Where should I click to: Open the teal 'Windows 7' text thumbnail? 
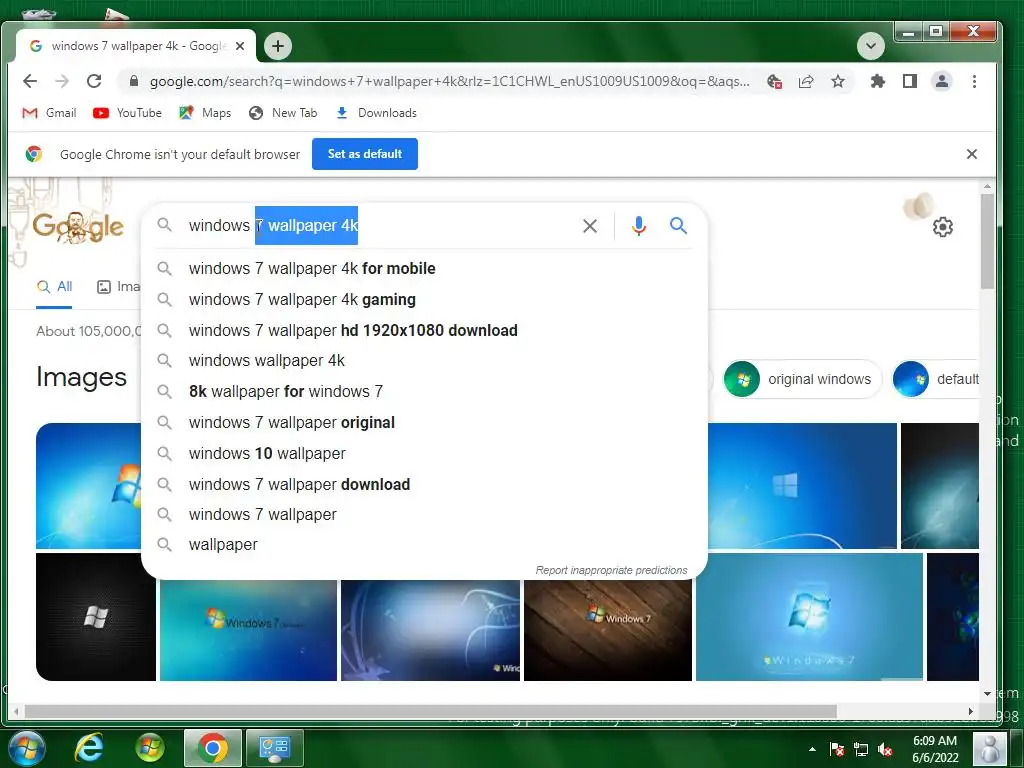[248, 630]
